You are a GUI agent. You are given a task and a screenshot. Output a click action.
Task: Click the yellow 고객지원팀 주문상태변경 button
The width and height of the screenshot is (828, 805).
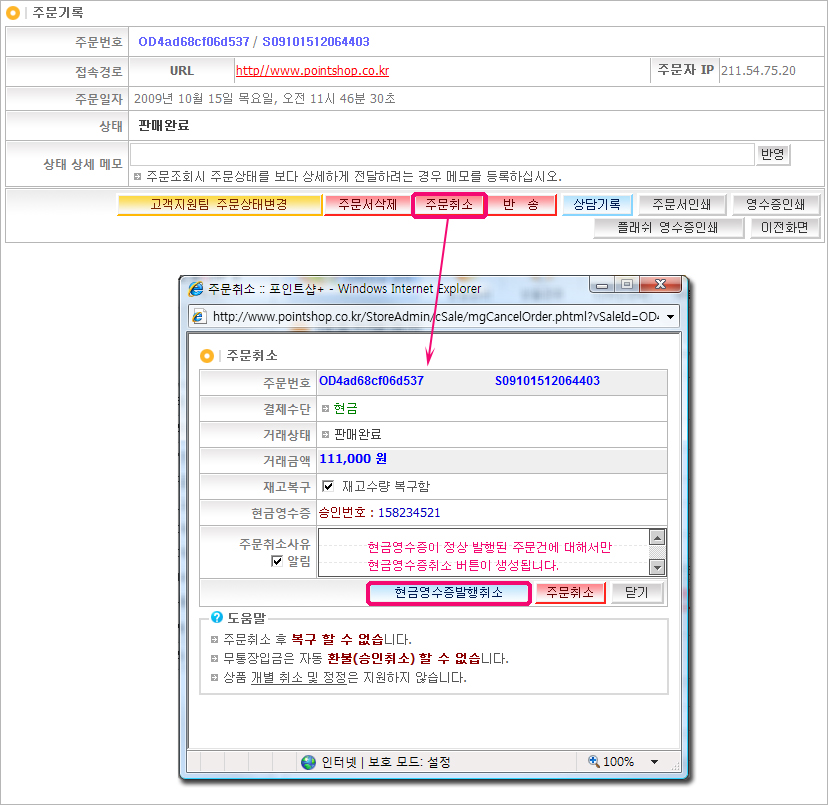[x=218, y=204]
